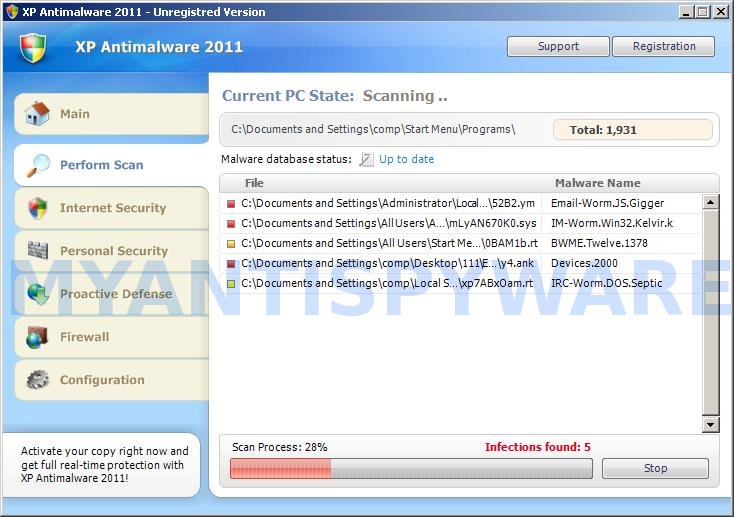The width and height of the screenshot is (734, 517).
Task: Click the results list scrollbar track
Action: click(x=711, y=313)
